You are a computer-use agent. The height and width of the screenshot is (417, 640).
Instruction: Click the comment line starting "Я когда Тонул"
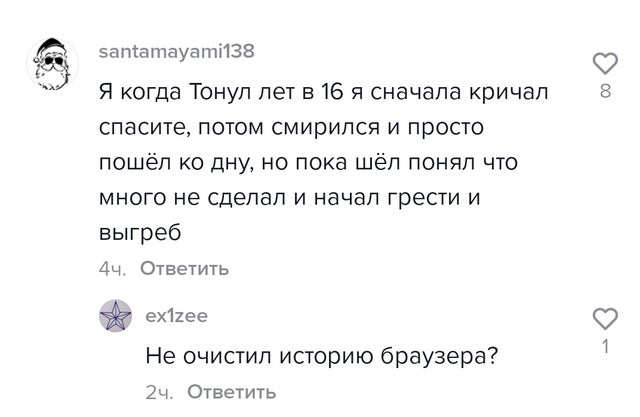pyautogui.click(x=323, y=94)
